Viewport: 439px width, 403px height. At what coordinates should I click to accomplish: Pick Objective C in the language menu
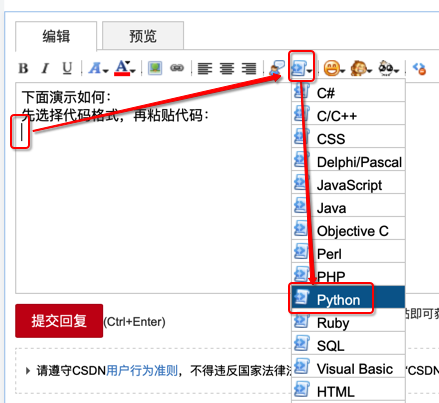348,229
